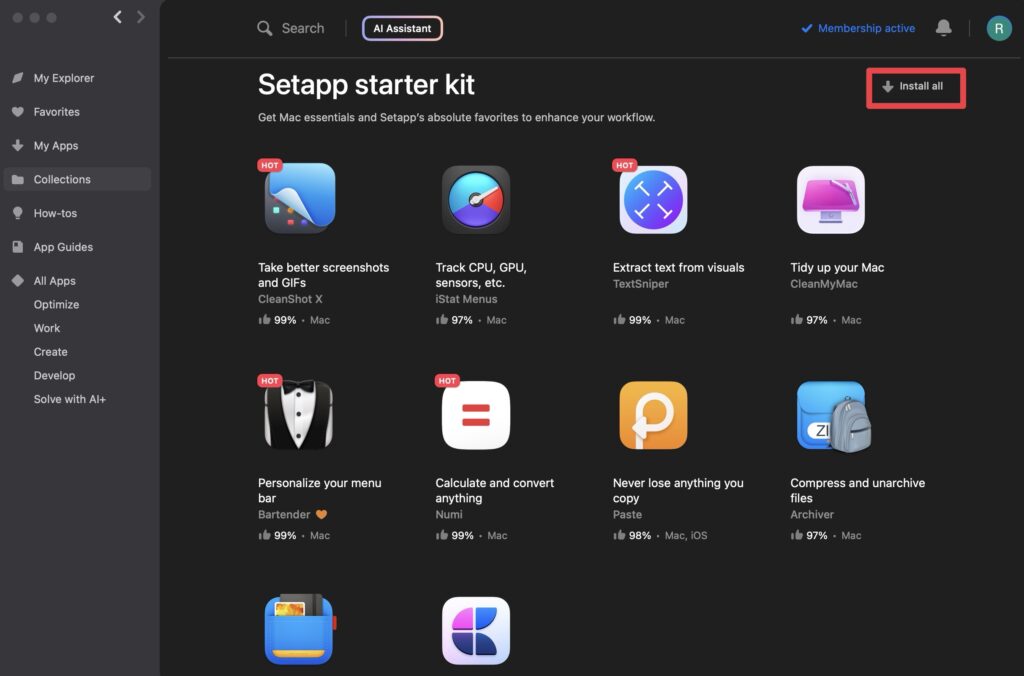Open Track CPU, GPU, sensors title
The width and height of the screenshot is (1024, 676).
[481, 275]
